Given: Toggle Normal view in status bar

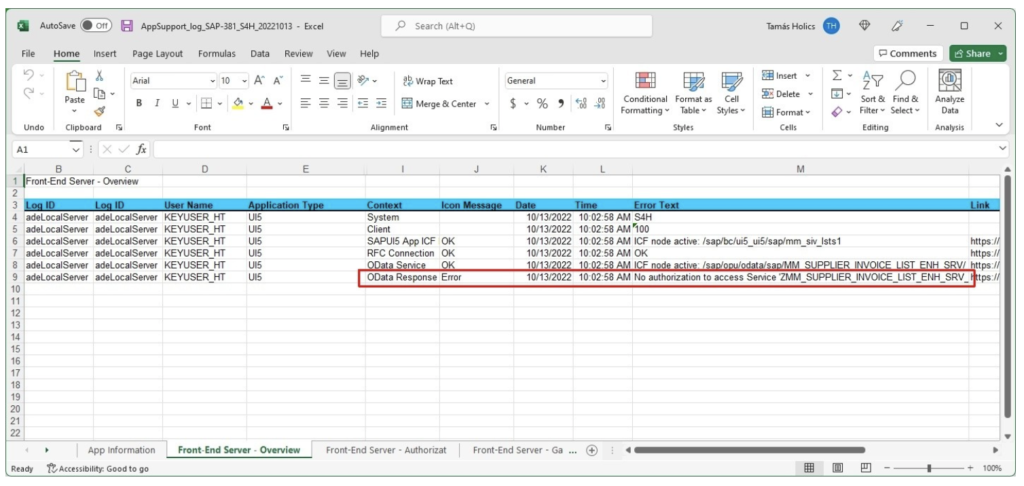Looking at the screenshot, I should tap(808, 468).
